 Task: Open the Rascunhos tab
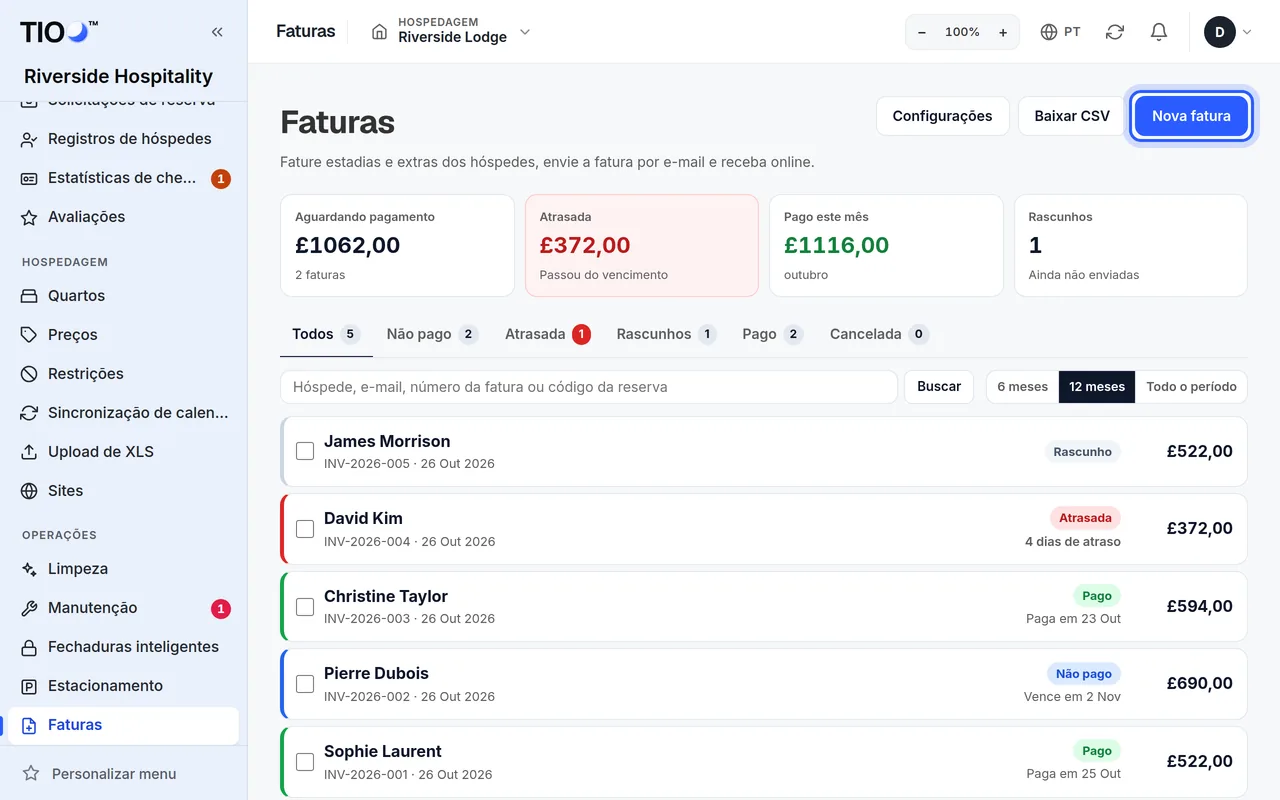[x=666, y=334]
